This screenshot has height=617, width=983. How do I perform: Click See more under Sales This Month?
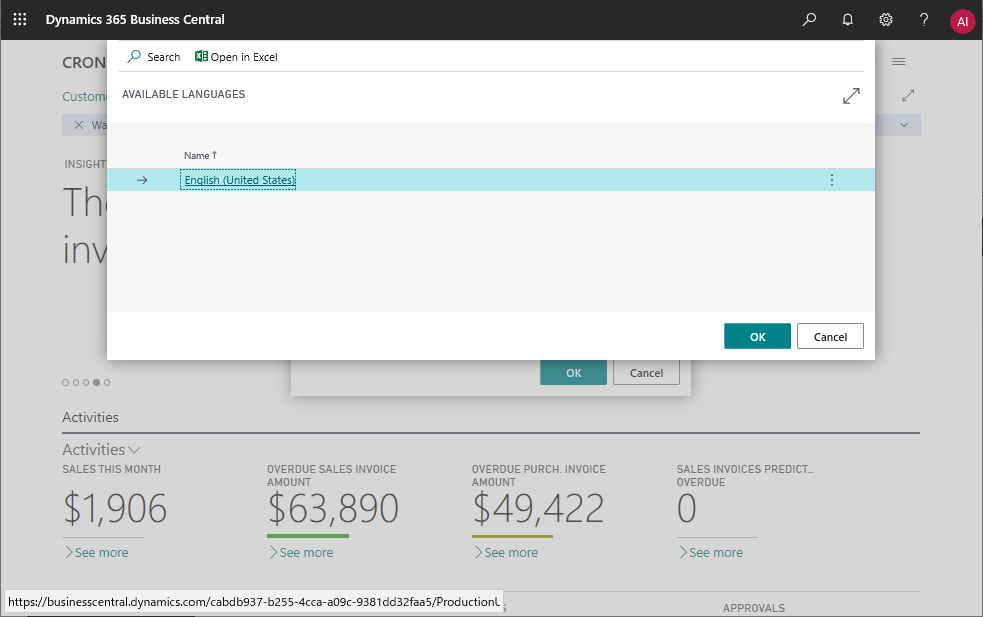[x=96, y=552]
